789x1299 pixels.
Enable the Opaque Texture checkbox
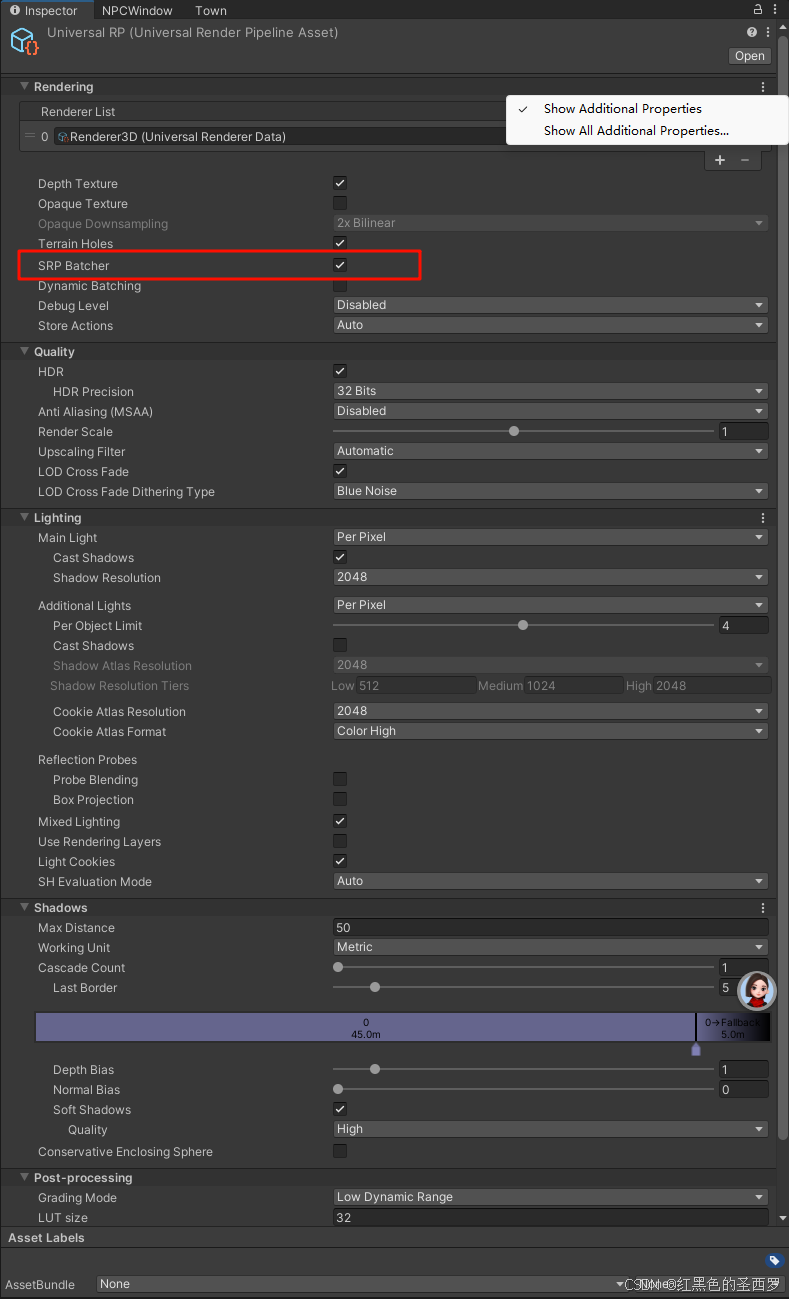coord(340,203)
